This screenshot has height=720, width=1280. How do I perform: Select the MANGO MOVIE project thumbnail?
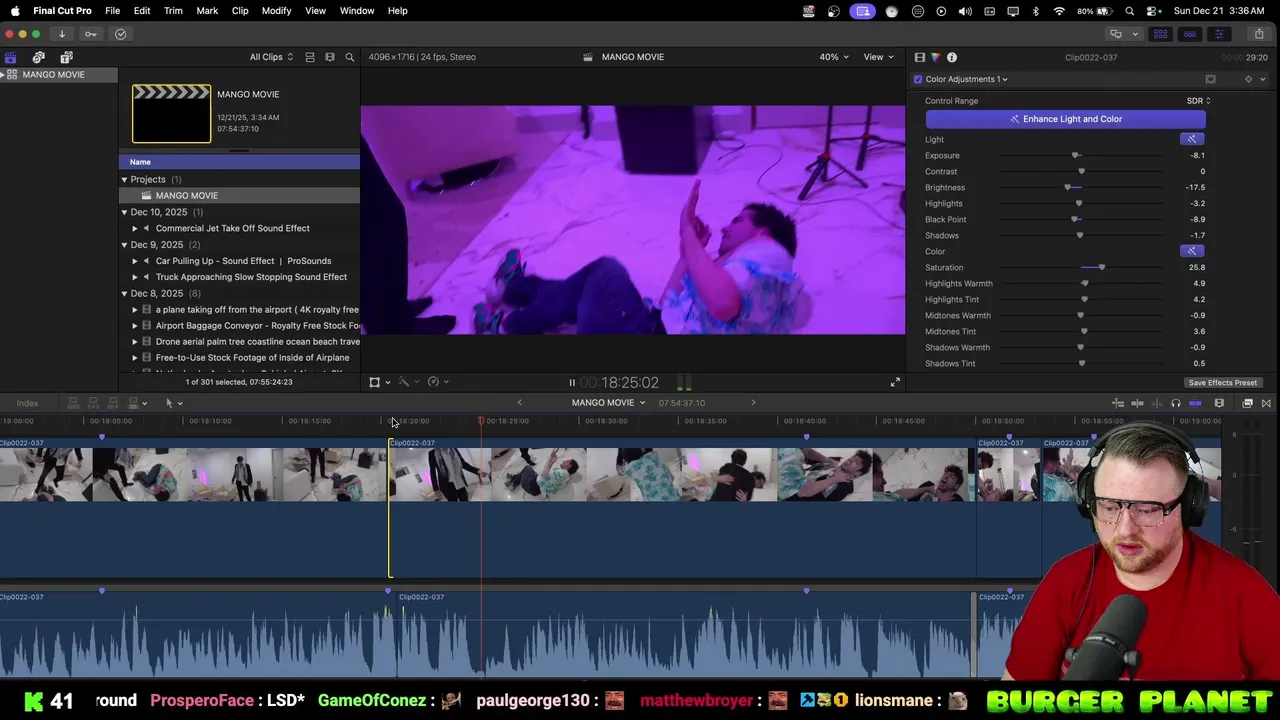[172, 113]
